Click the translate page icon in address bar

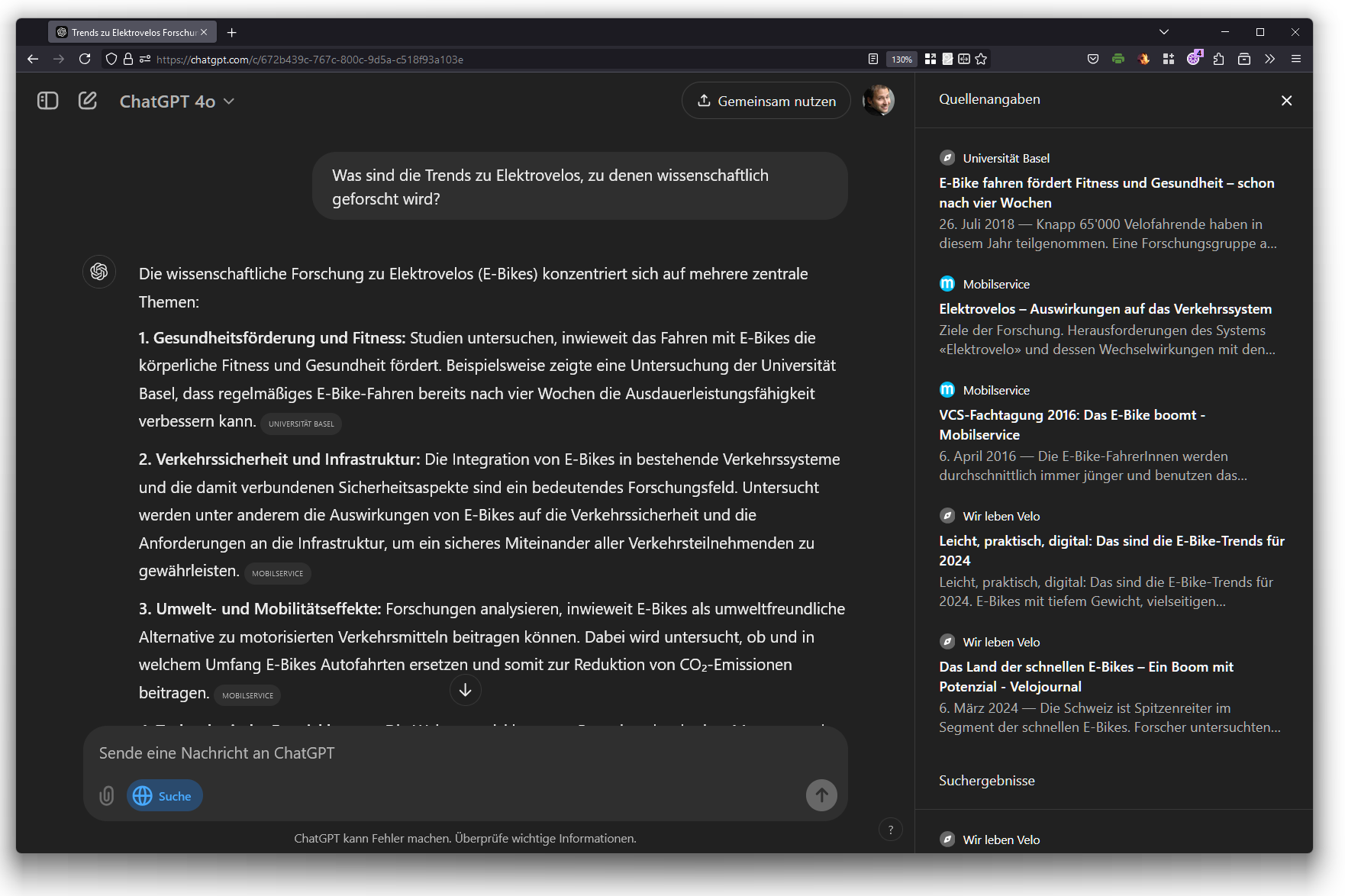coord(964,59)
